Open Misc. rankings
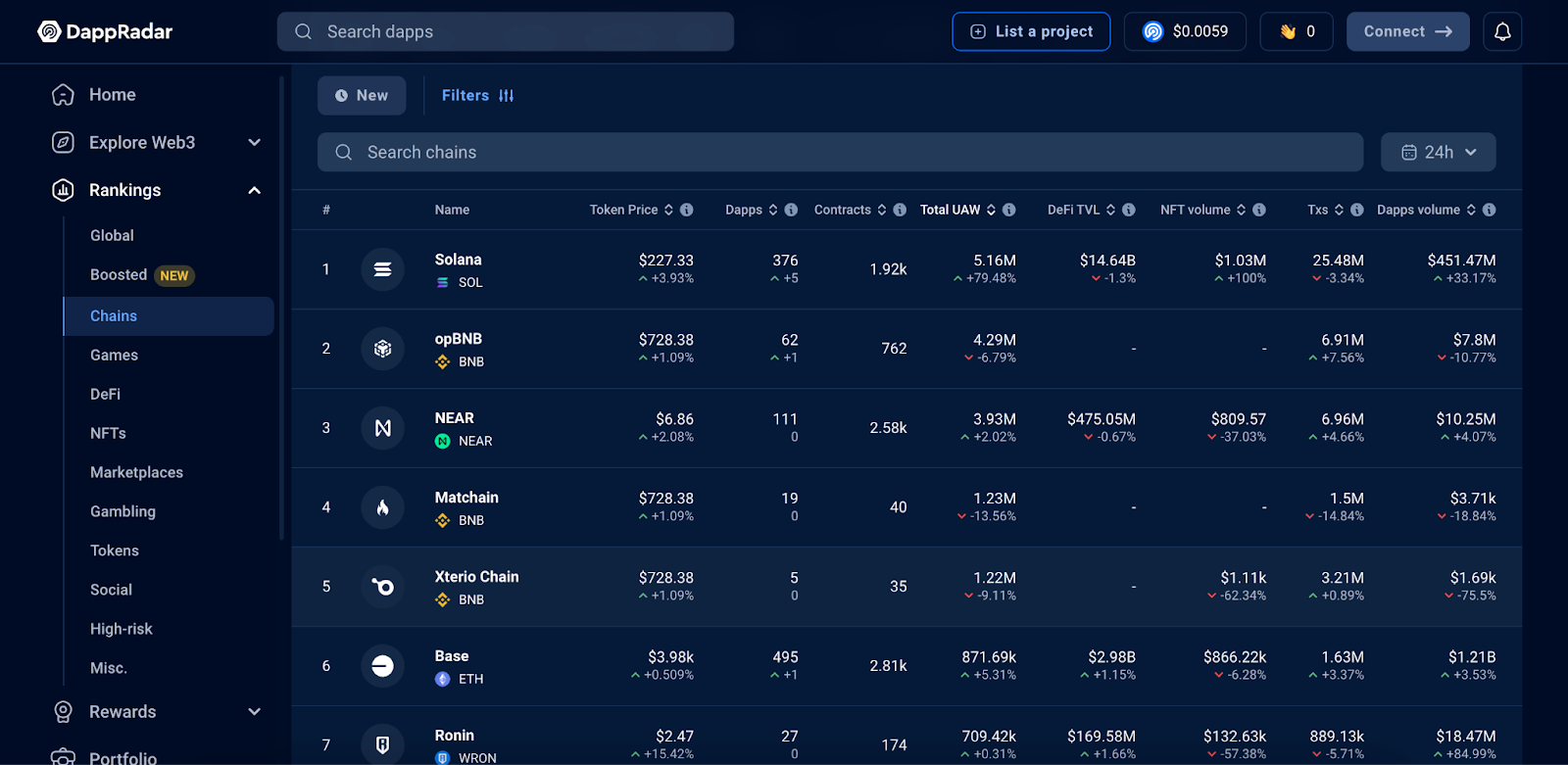The width and height of the screenshot is (1568, 765). [109, 668]
